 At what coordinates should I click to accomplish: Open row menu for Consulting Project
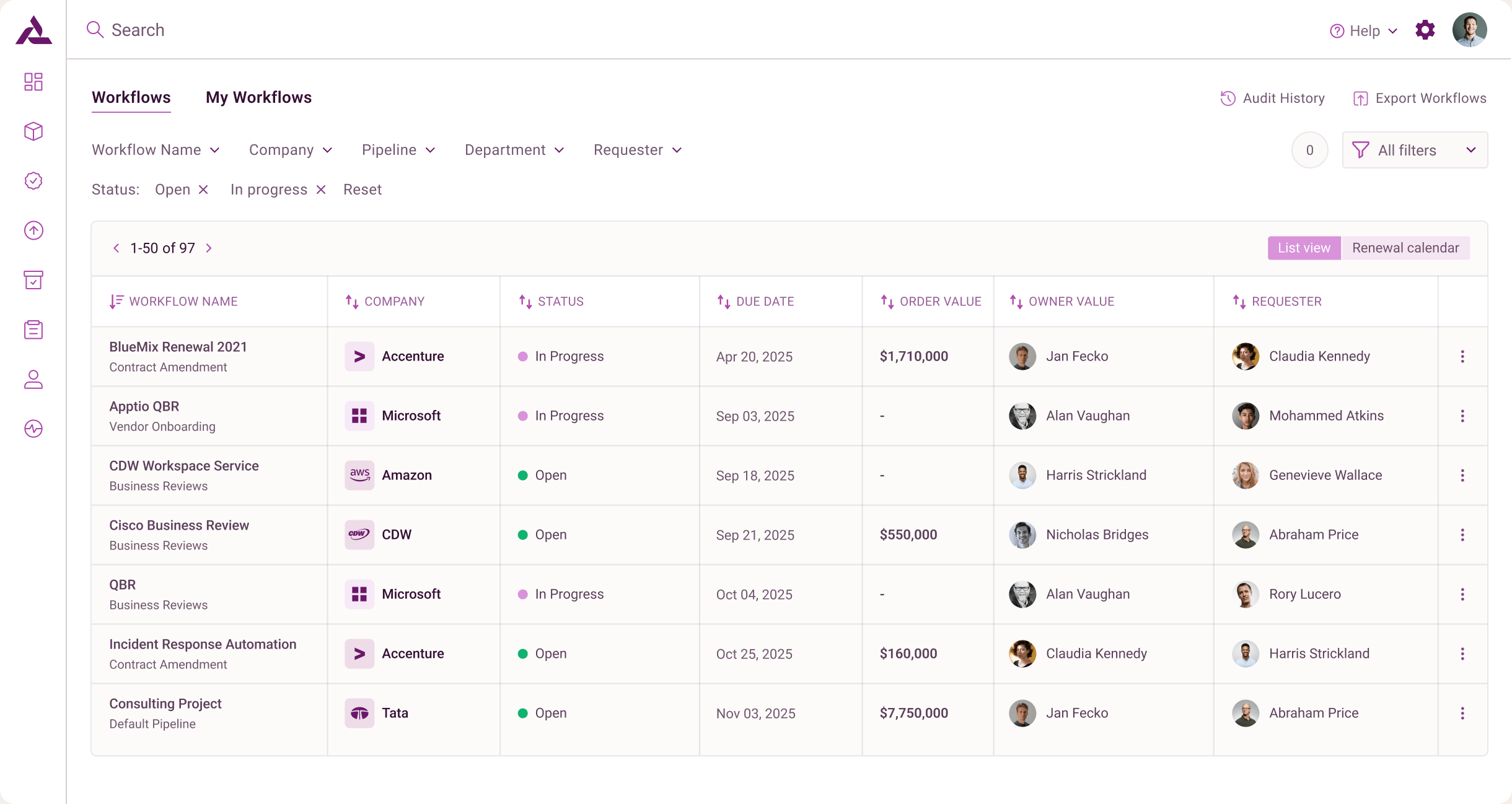[1462, 713]
